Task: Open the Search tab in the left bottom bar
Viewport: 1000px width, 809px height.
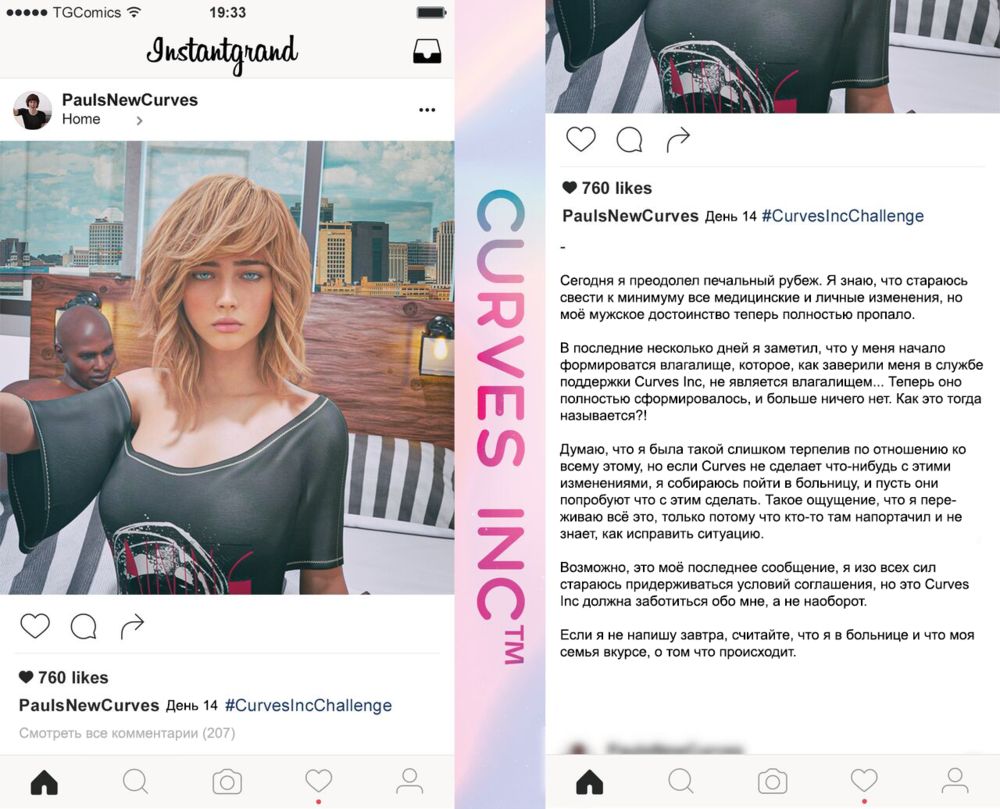Action: (x=135, y=782)
